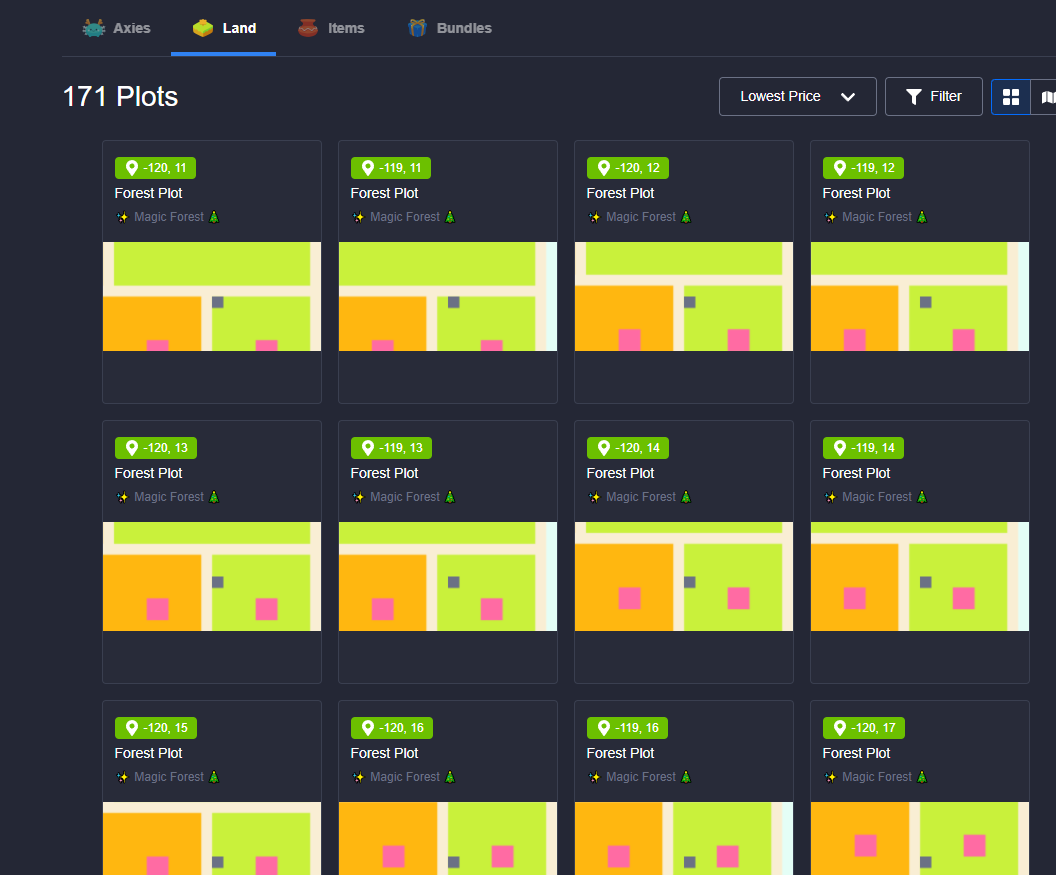Open plot -120, 14 map thumbnail

(684, 577)
